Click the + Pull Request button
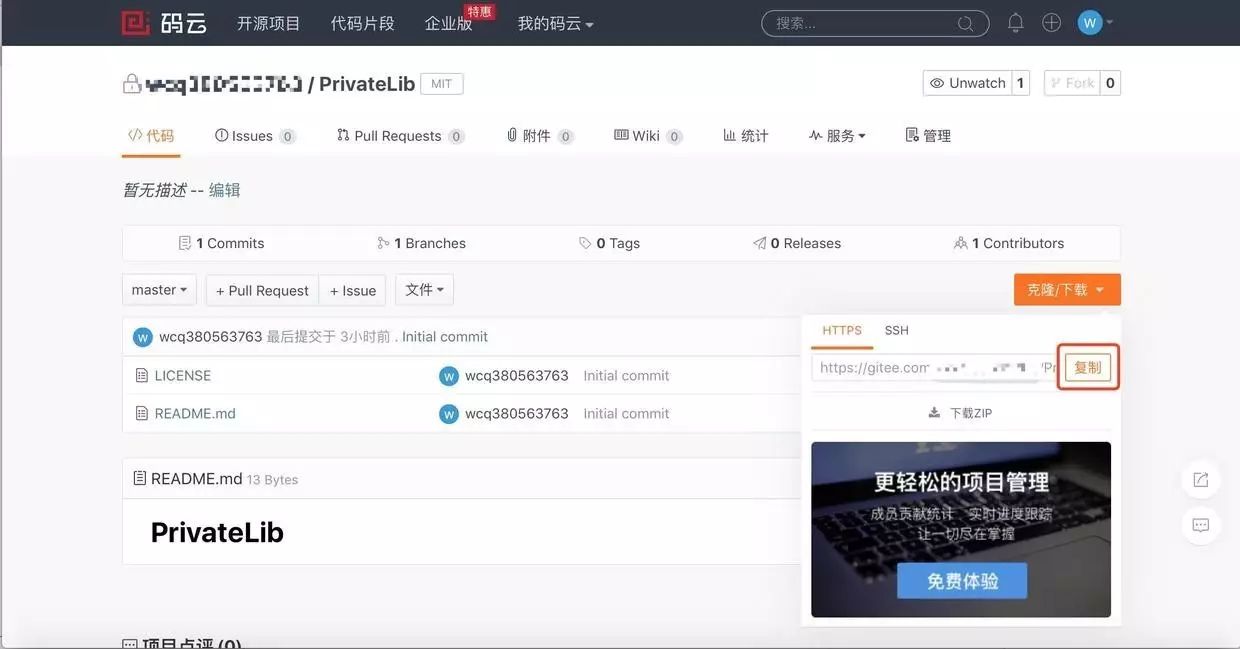 [x=262, y=290]
